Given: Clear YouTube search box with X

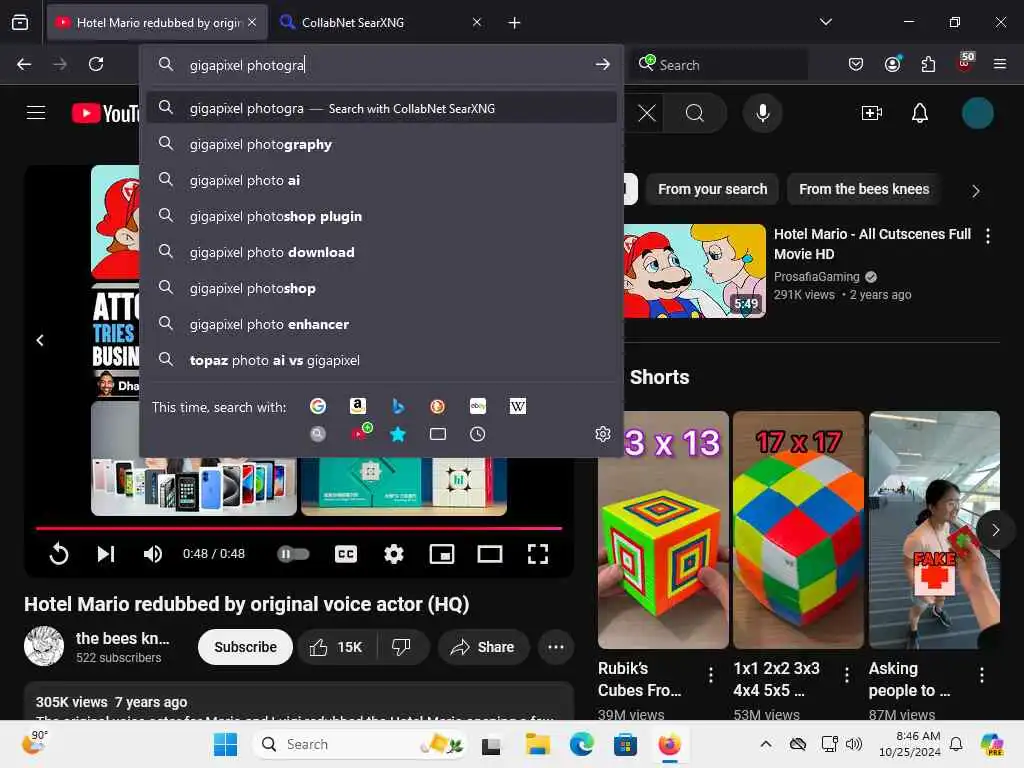Looking at the screenshot, I should (647, 113).
